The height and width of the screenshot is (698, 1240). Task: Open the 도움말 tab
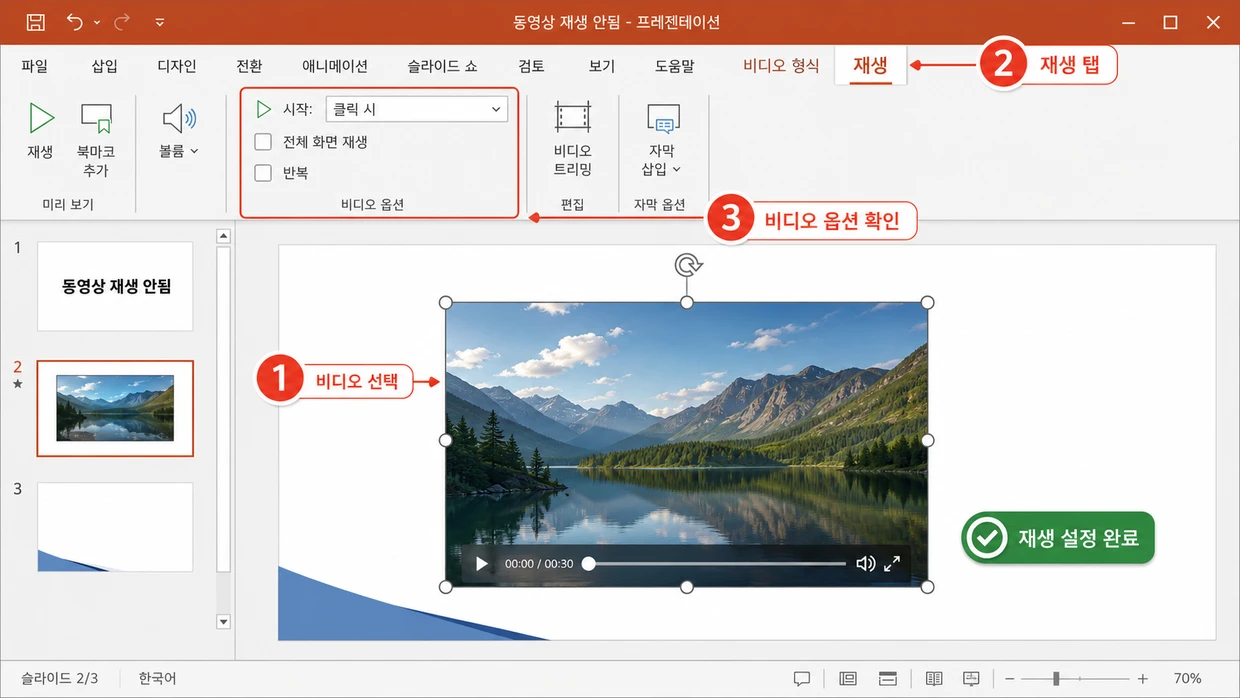(674, 66)
